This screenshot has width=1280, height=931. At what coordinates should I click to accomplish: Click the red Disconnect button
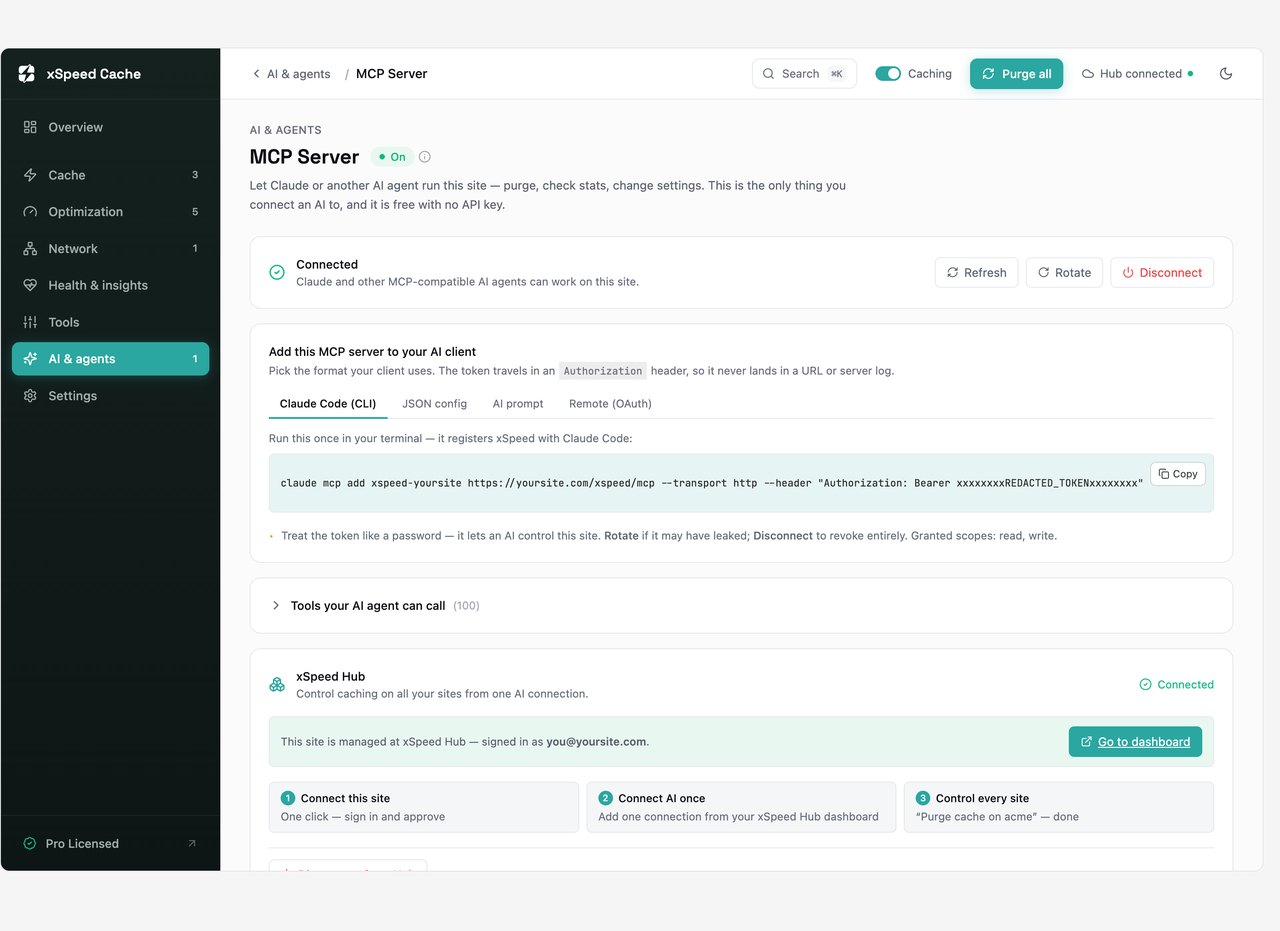pyautogui.click(x=1162, y=273)
